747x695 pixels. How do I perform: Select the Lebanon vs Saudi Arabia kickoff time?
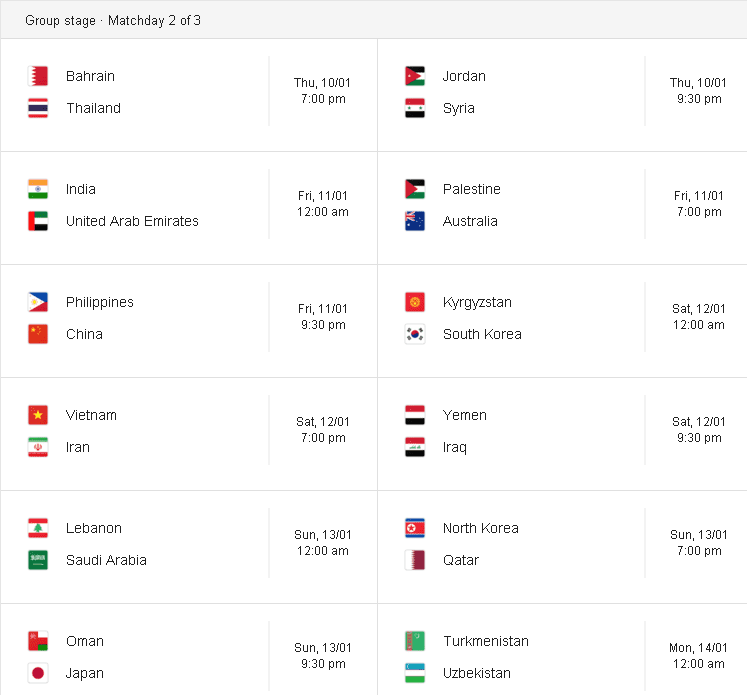323,551
